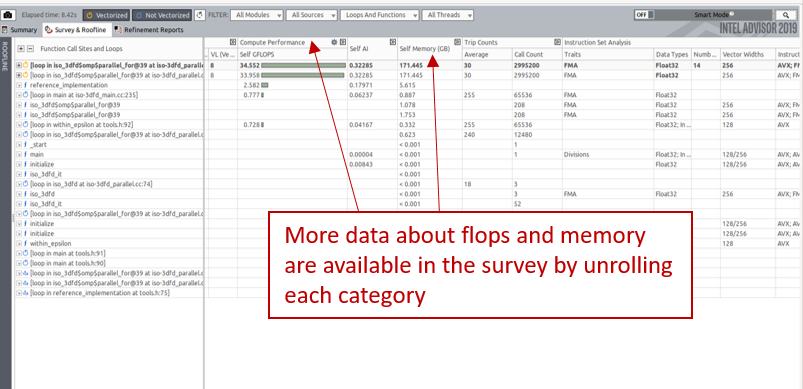Sort by Self GFLOPS column header
Viewport: 803px width, 389px height.
(292, 54)
